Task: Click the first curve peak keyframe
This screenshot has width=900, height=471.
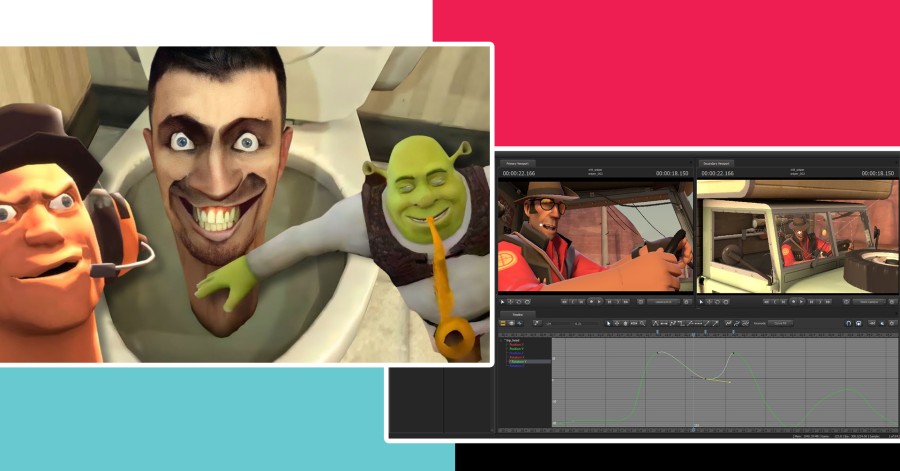Action: point(658,352)
